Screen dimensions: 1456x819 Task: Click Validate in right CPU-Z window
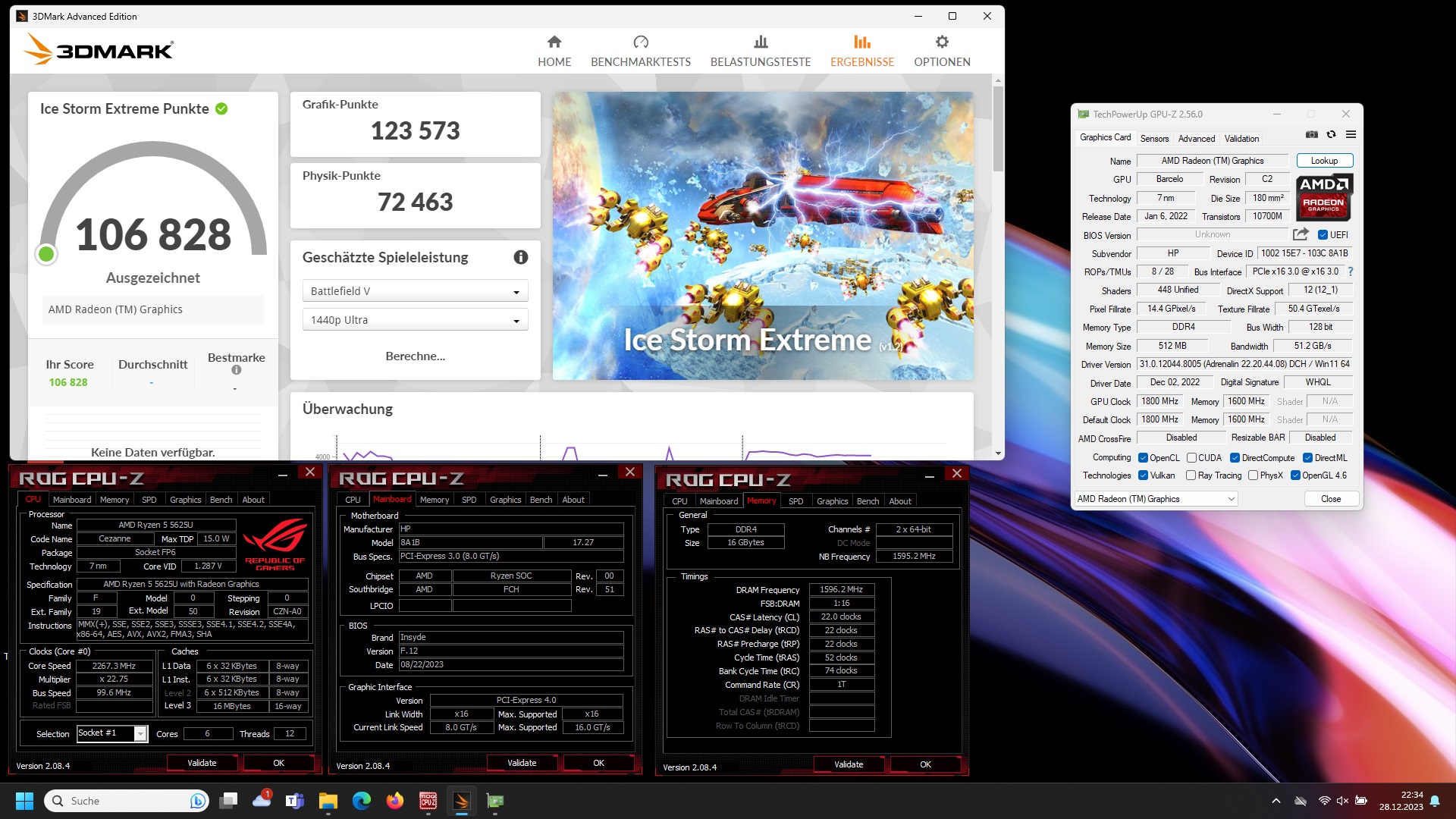point(849,764)
